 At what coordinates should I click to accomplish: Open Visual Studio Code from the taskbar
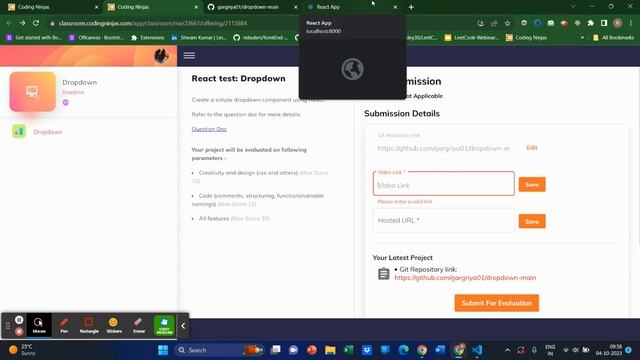477,350
